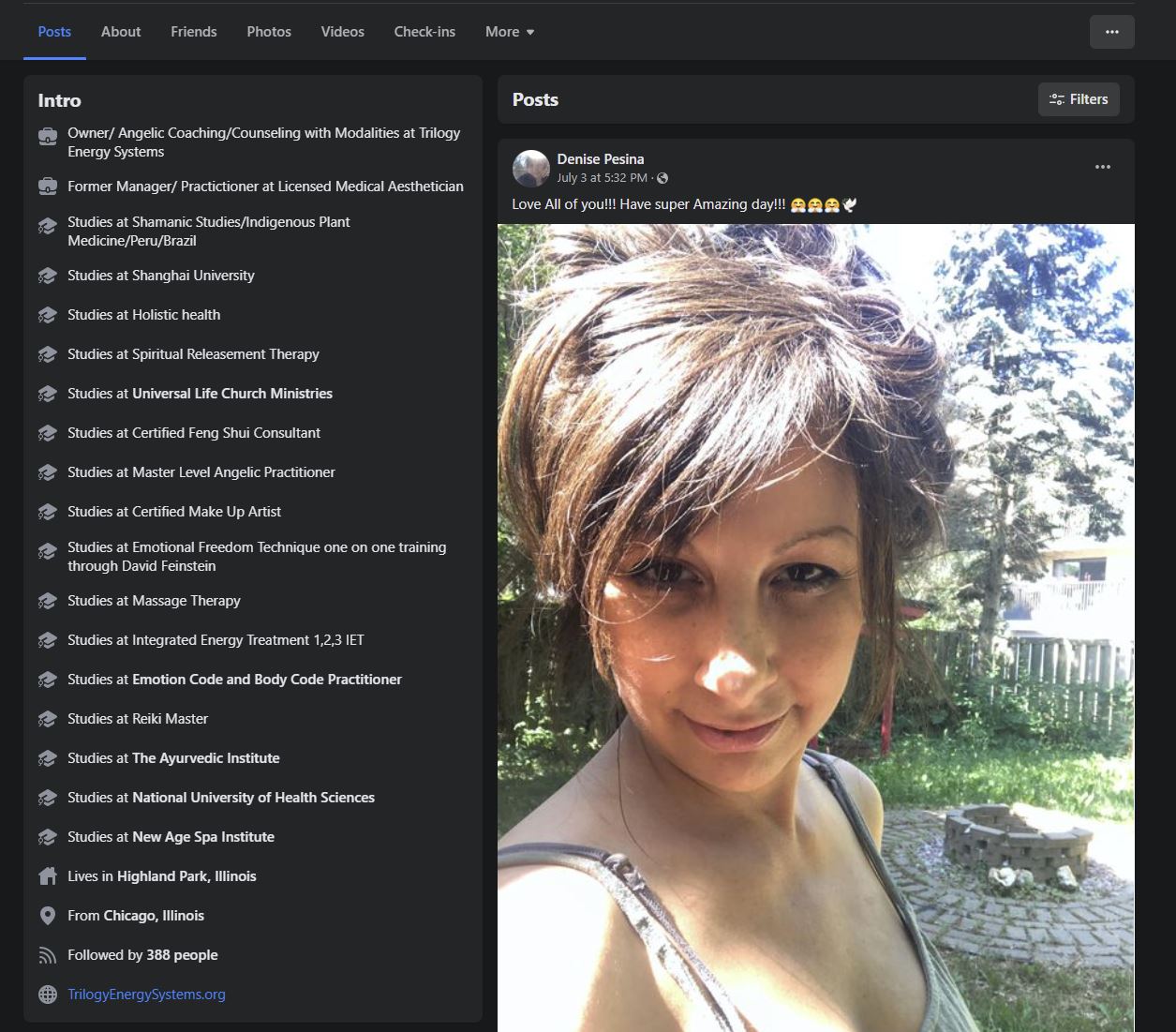Click graduation cap icon beside Certified Feng Shui
Viewport: 1176px width, 1032px height.
(x=48, y=433)
